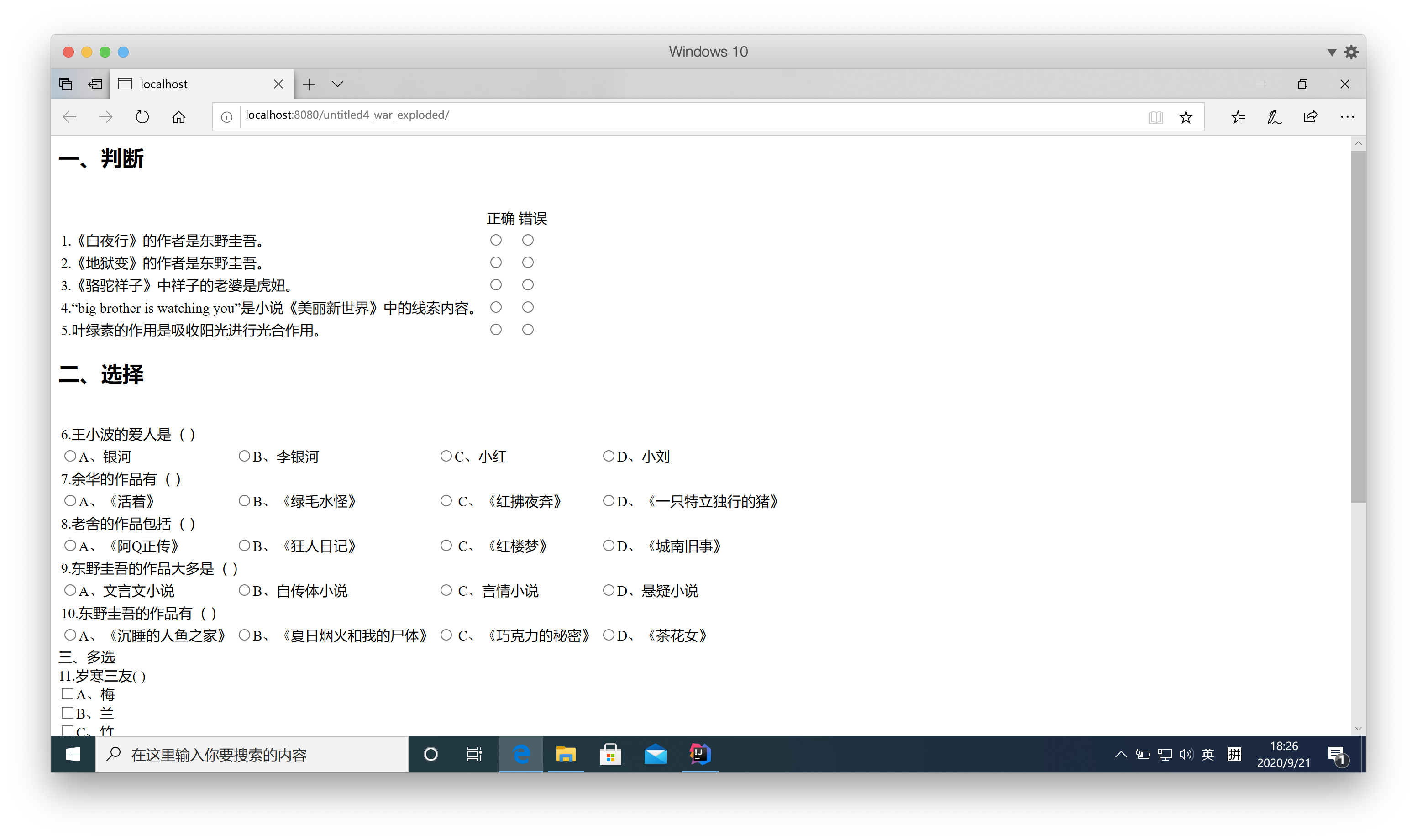Select option B、李银河
The height and width of the screenshot is (840, 1417).
click(x=244, y=456)
